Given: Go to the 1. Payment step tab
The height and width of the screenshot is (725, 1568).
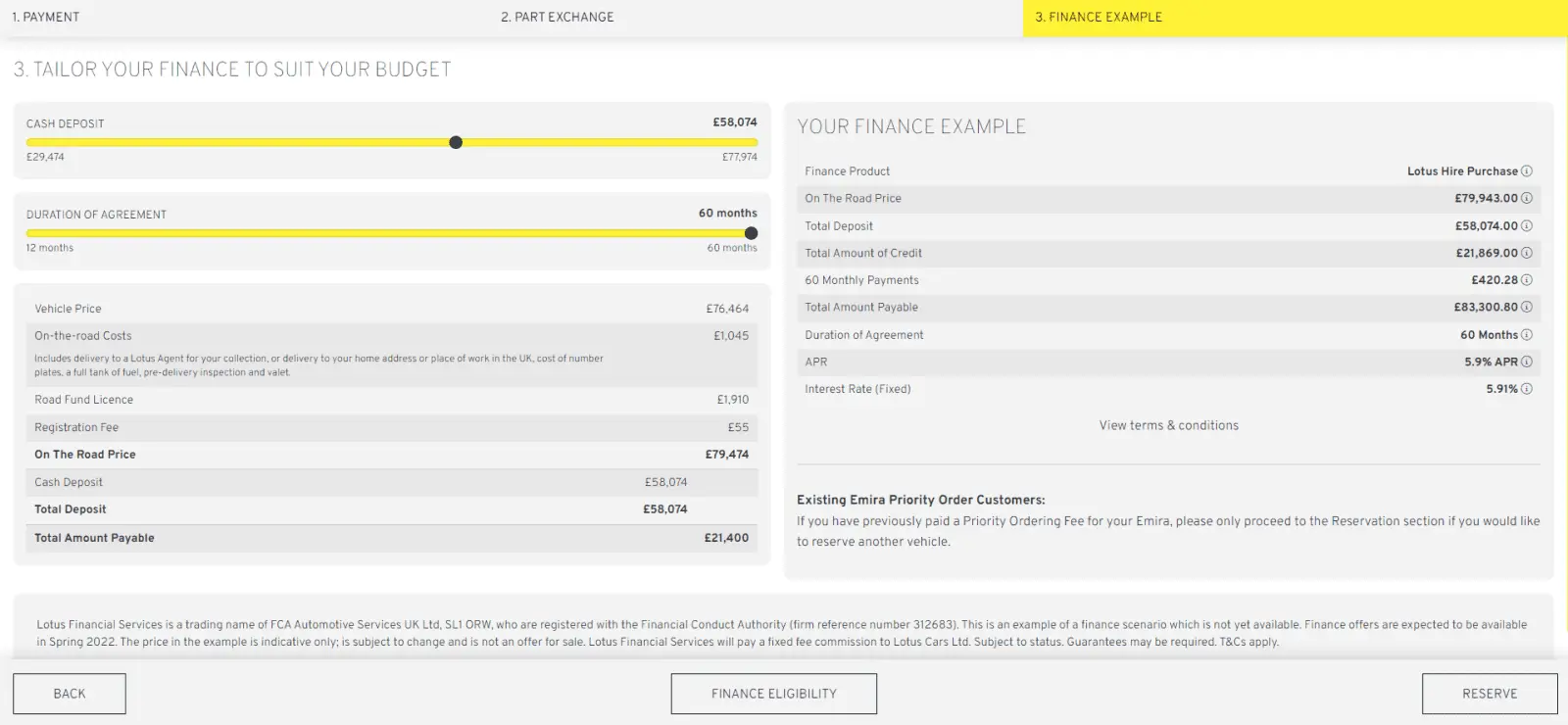Looking at the screenshot, I should click(46, 17).
